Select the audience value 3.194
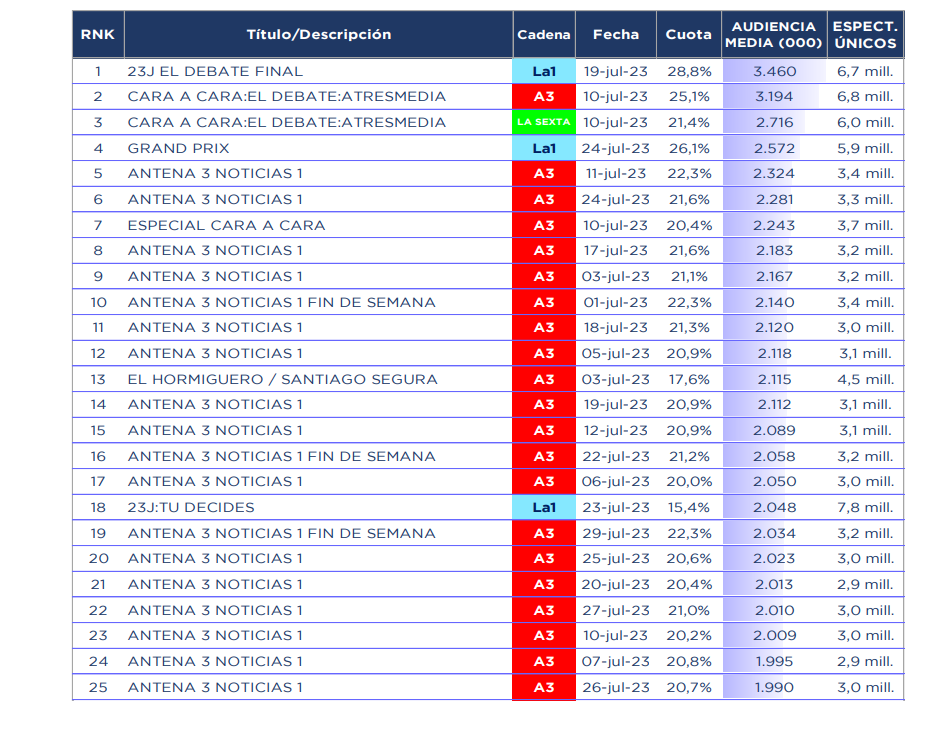Viewport: 930px width, 735px height. (774, 97)
